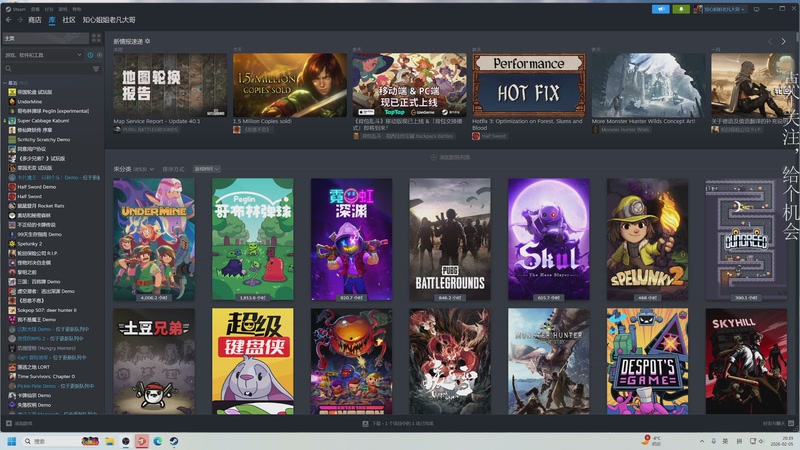Focus the library search field

click(47, 68)
